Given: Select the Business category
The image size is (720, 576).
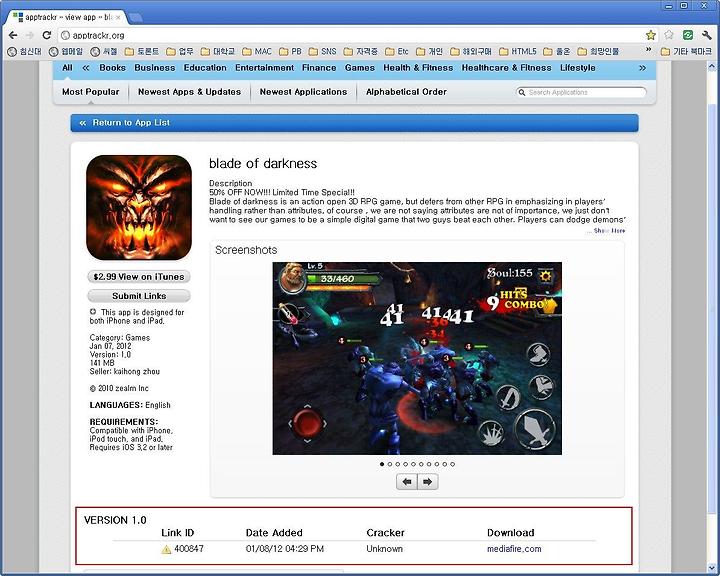Looking at the screenshot, I should (155, 68).
